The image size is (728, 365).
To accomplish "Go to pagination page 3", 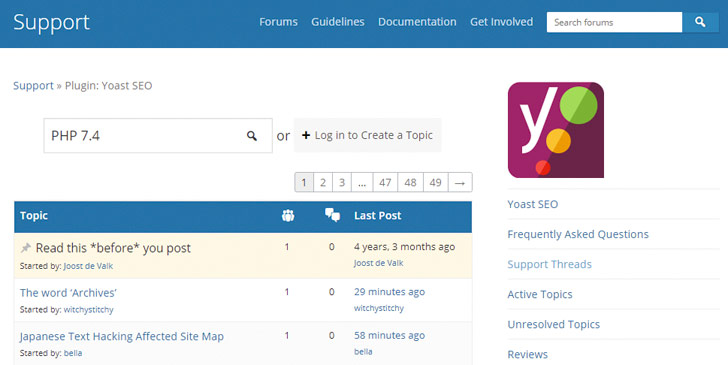I will [x=342, y=182].
